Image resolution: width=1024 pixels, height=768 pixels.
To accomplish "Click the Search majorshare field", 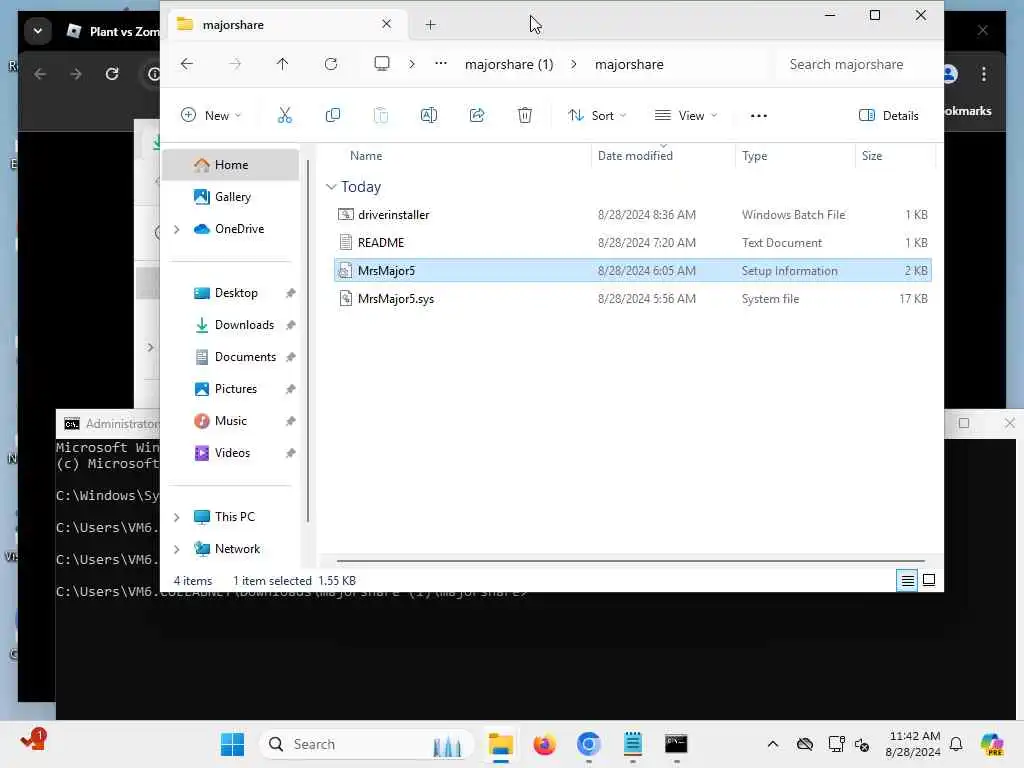I will 856,64.
